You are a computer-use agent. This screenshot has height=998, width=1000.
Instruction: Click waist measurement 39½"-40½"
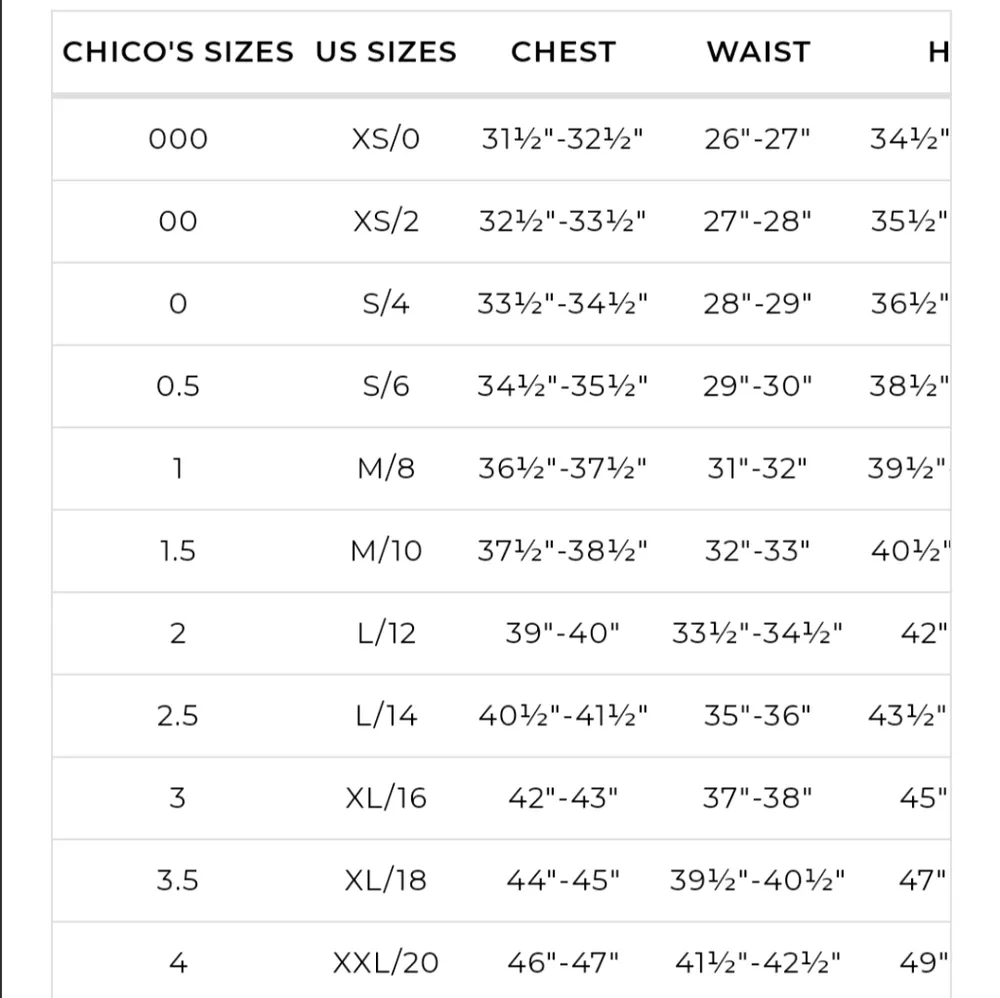tap(758, 881)
